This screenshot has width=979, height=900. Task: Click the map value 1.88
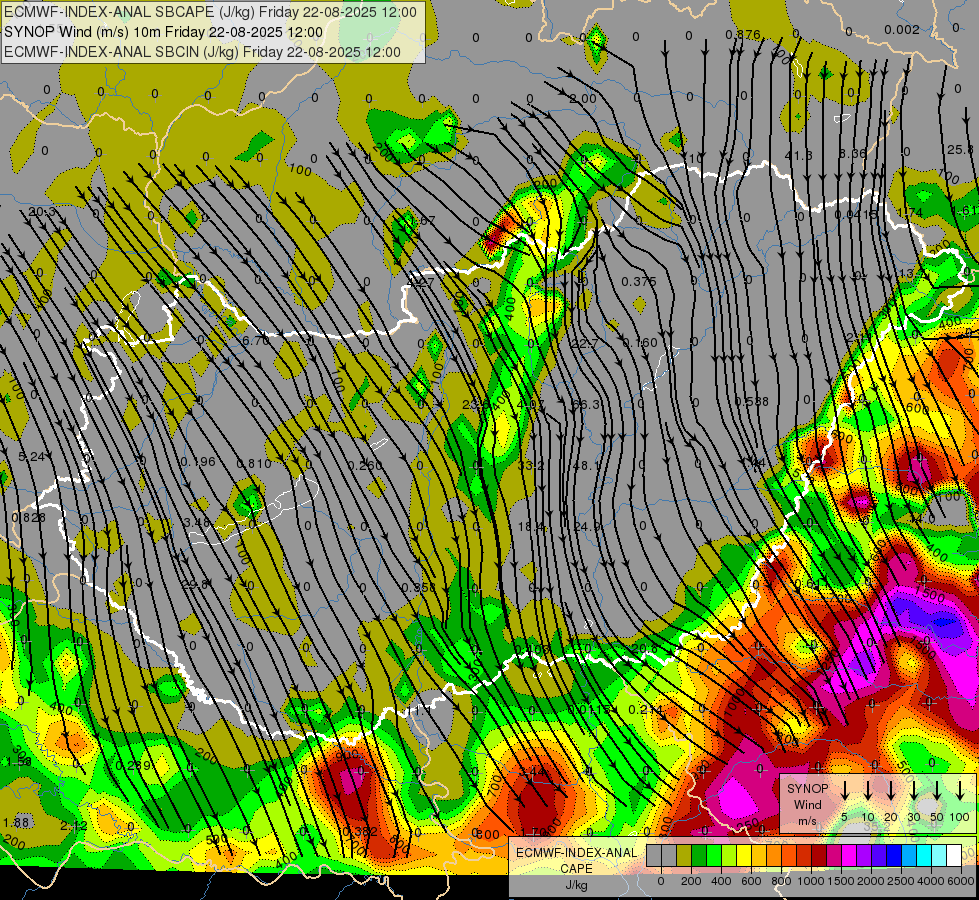click(16, 823)
